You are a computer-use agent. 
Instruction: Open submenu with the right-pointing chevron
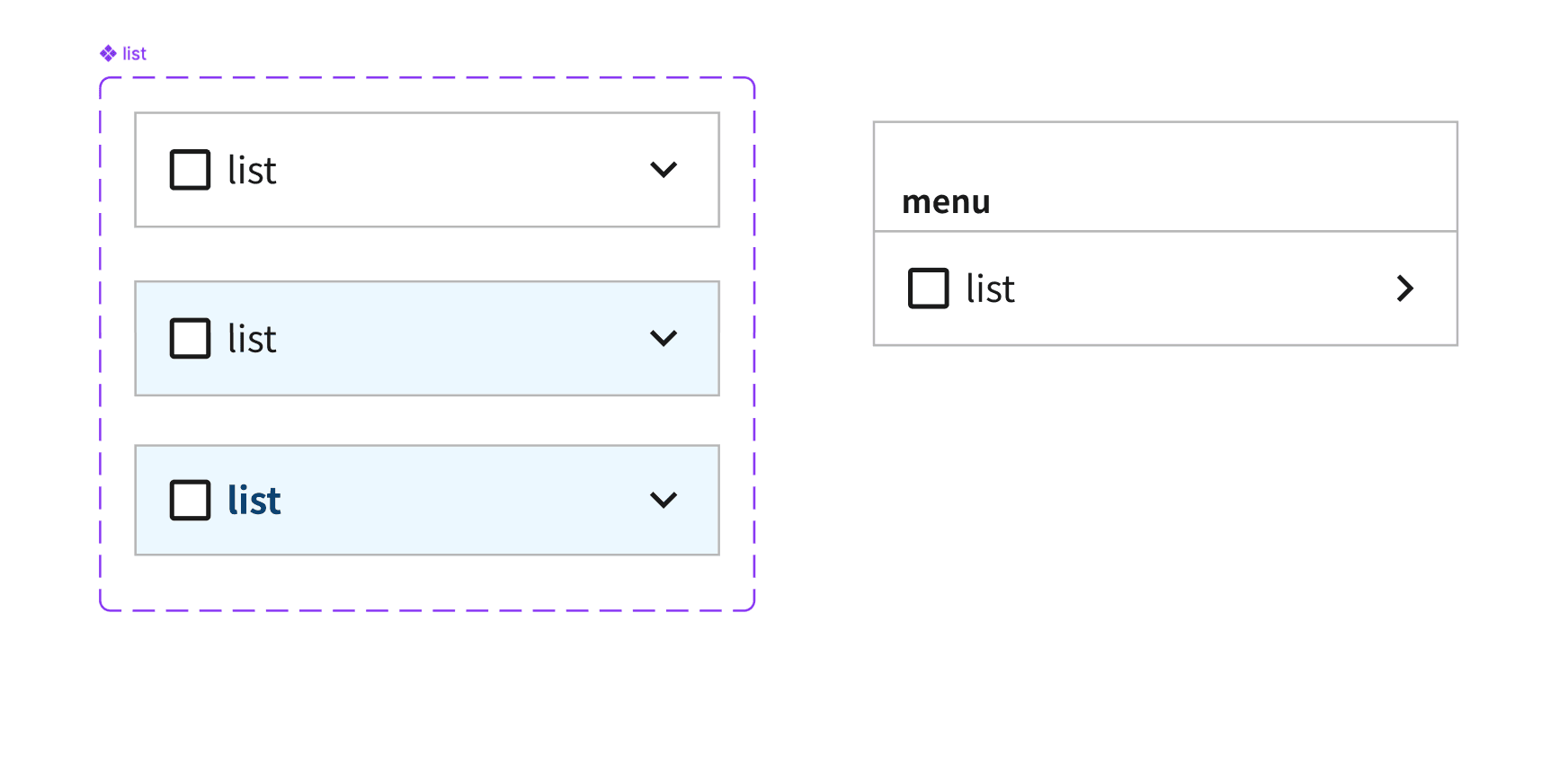click(x=1404, y=289)
